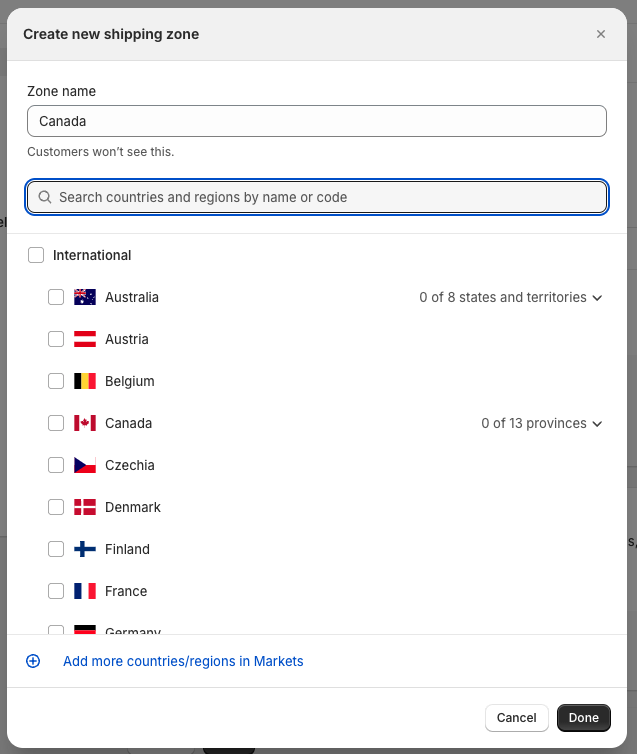Screen dimensions: 637x754
Task: Click the Australia flag icon
Action: 85,297
